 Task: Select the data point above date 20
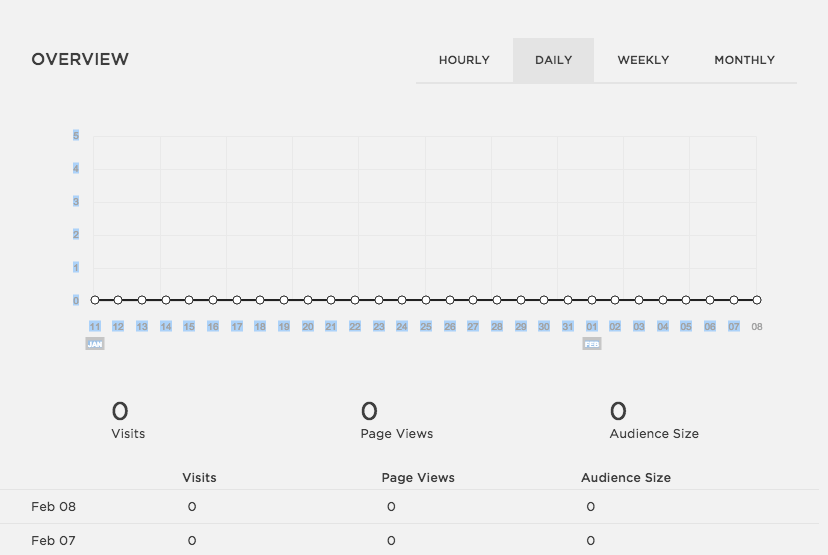tap(308, 300)
